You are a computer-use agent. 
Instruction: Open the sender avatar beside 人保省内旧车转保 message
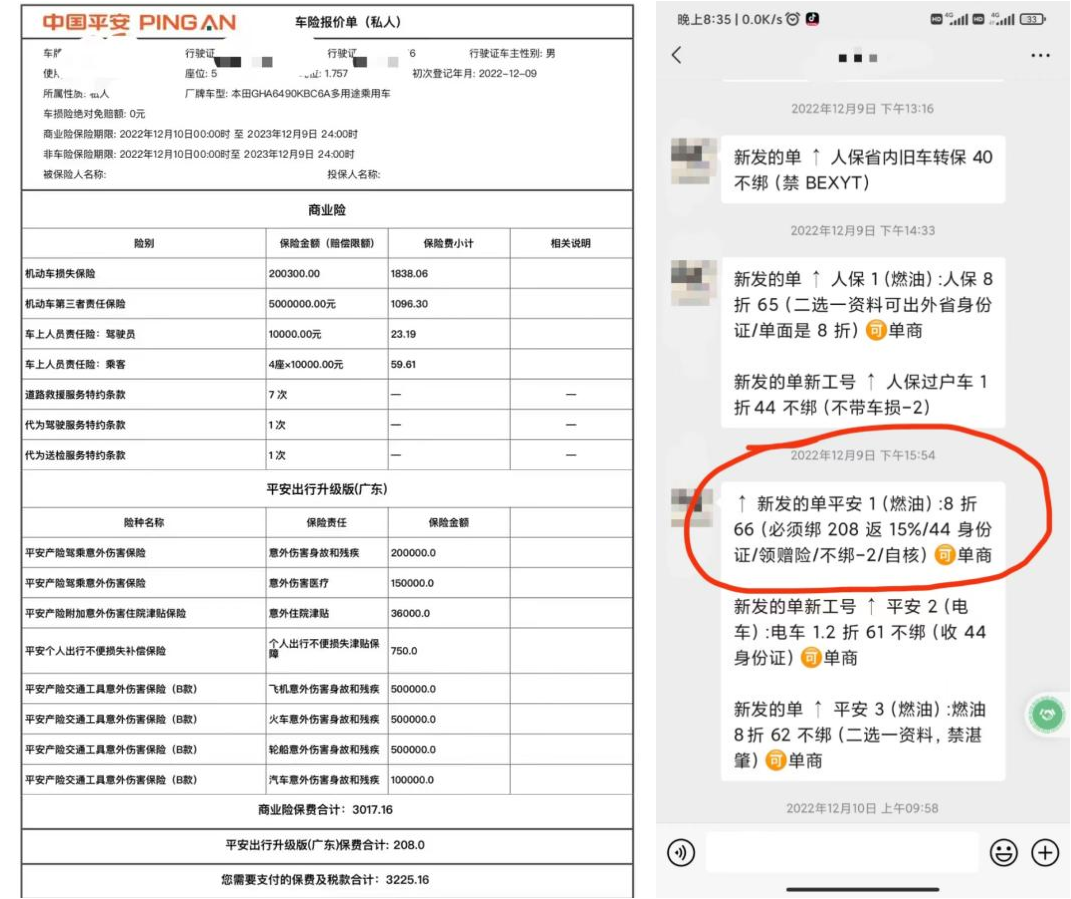tap(693, 161)
